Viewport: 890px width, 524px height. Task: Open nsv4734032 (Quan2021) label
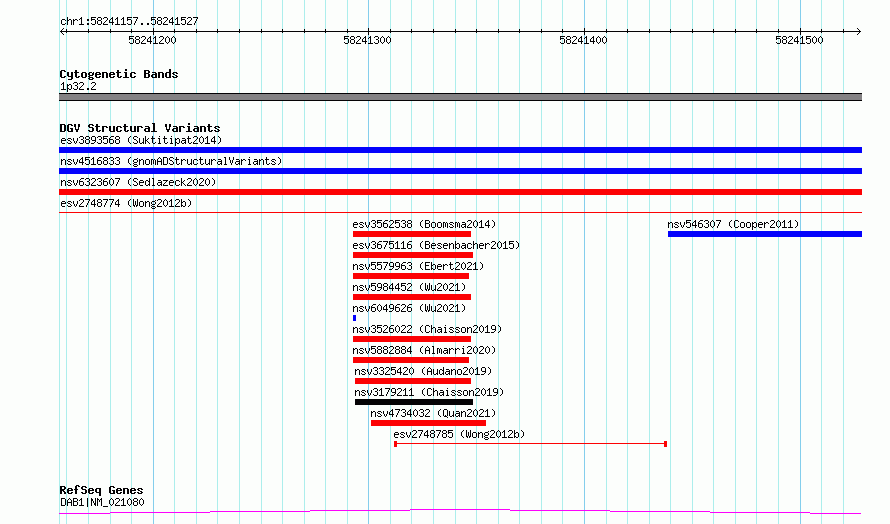(x=433, y=413)
